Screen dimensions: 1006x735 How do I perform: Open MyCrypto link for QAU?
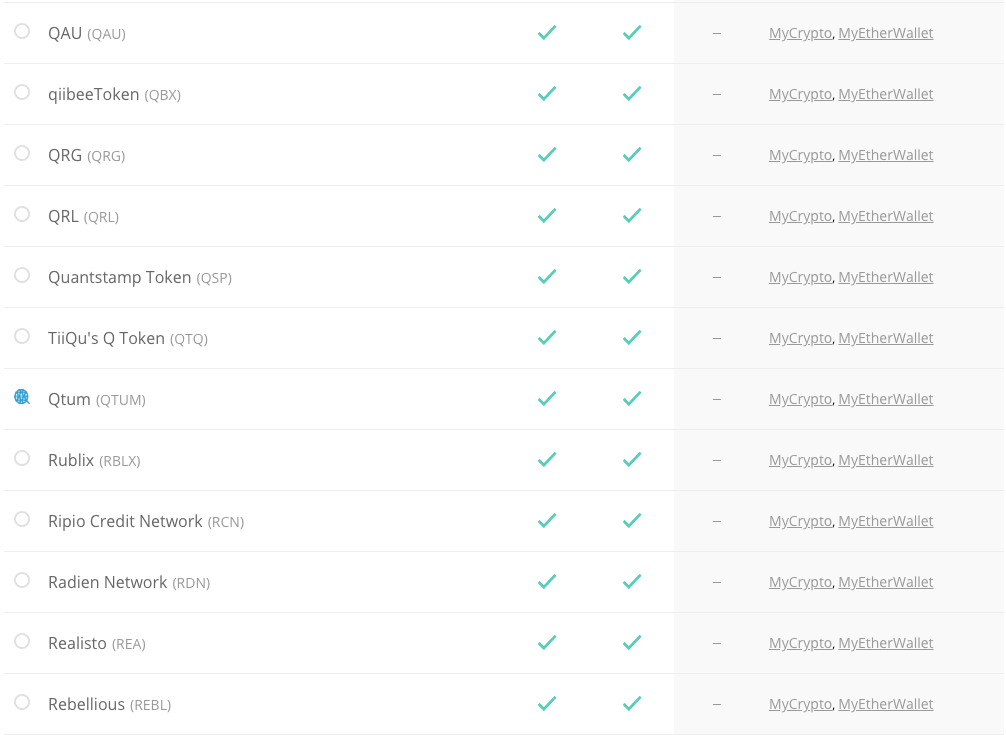click(x=800, y=33)
